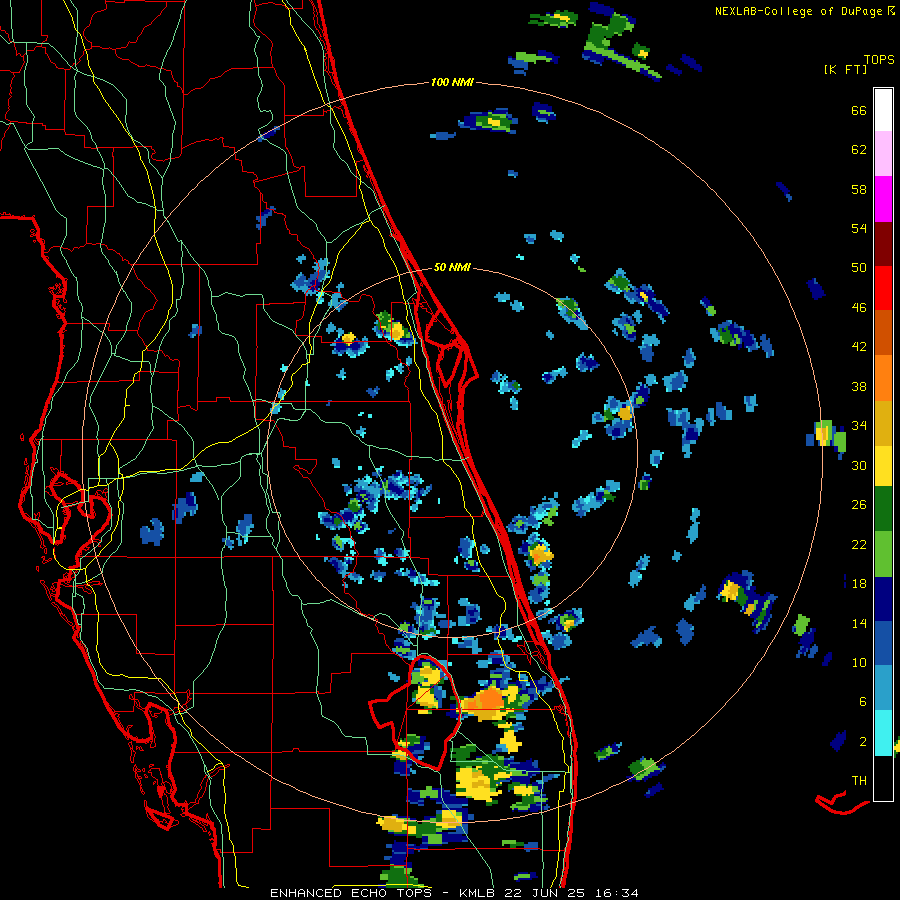The height and width of the screenshot is (900, 900).
Task: Click the sky blue legend swatch
Action: pos(883,688)
